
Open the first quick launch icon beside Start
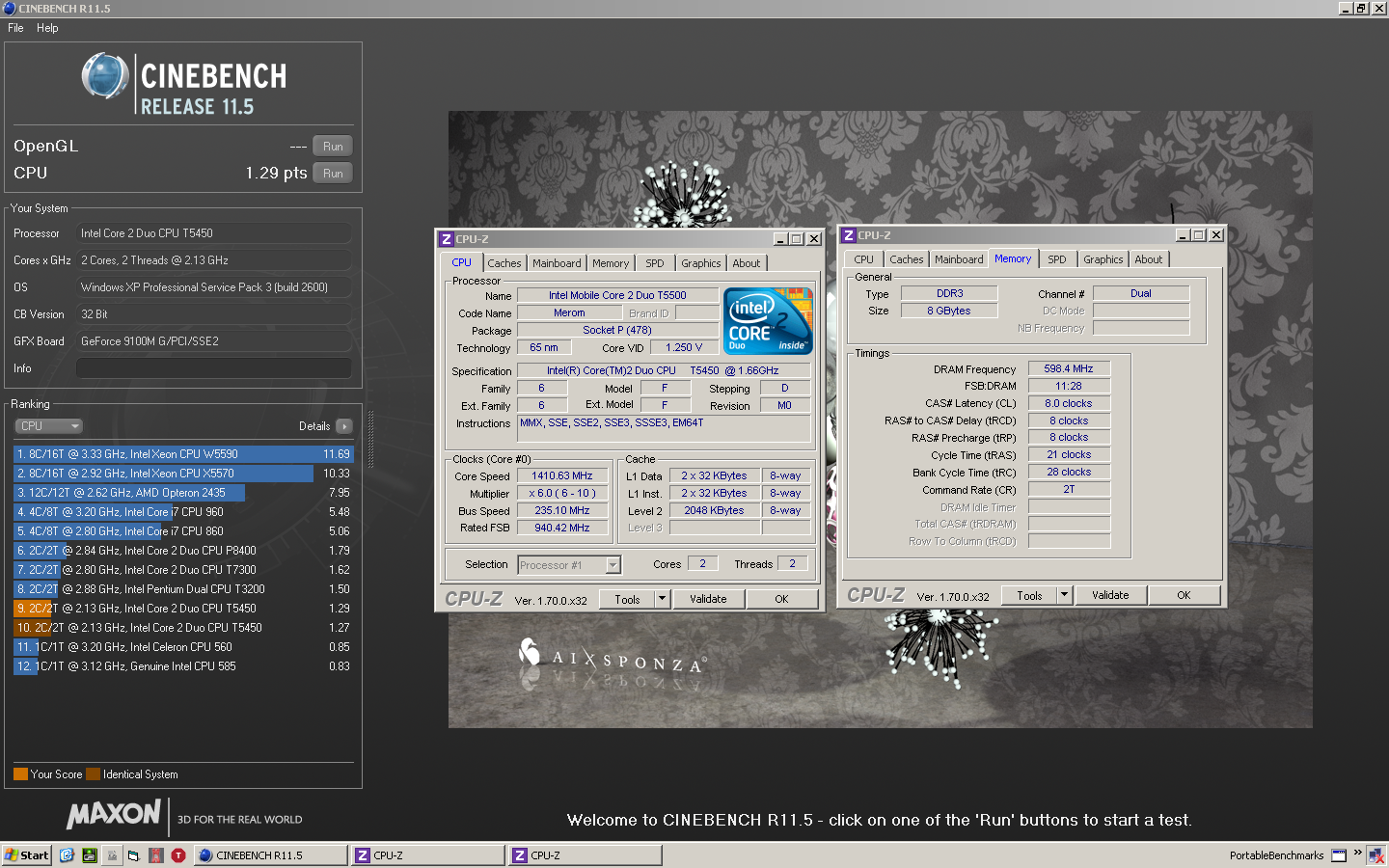click(67, 854)
